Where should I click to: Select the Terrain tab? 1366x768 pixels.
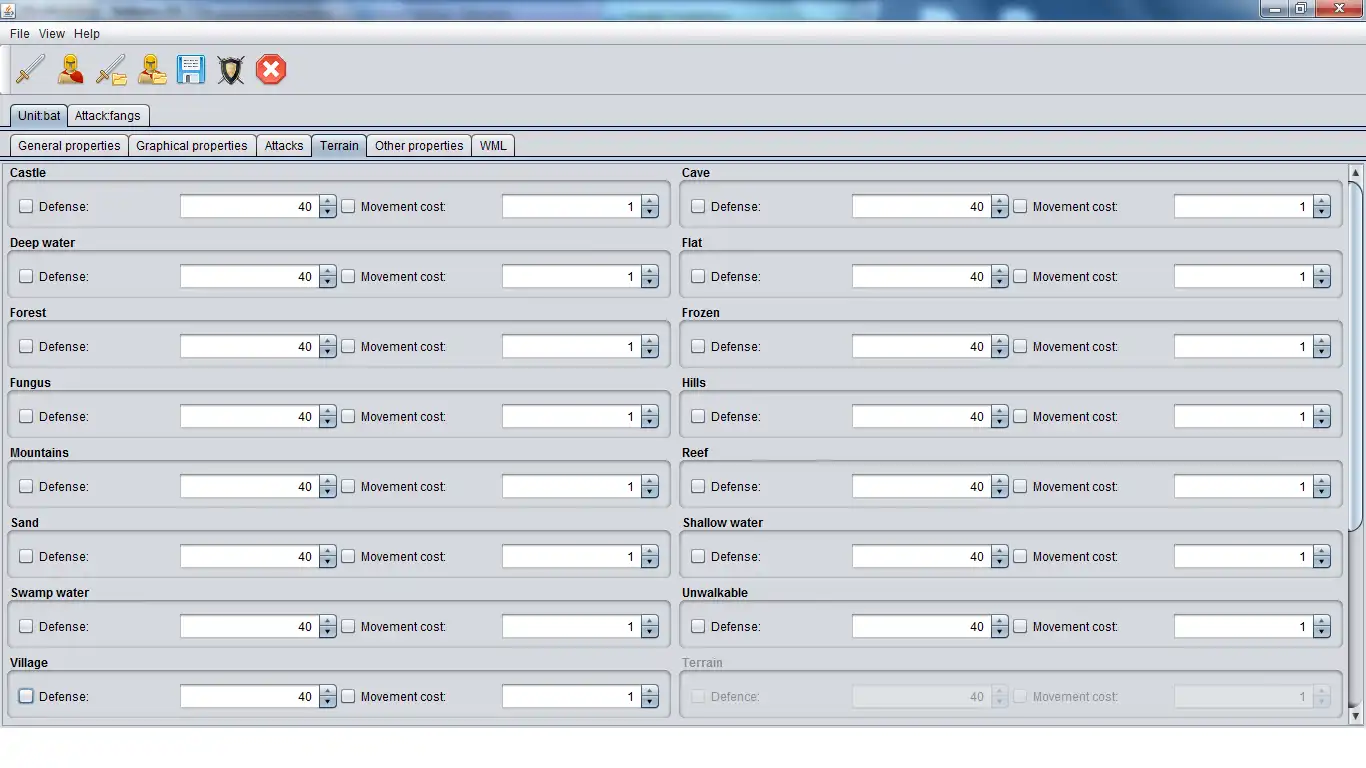339,146
